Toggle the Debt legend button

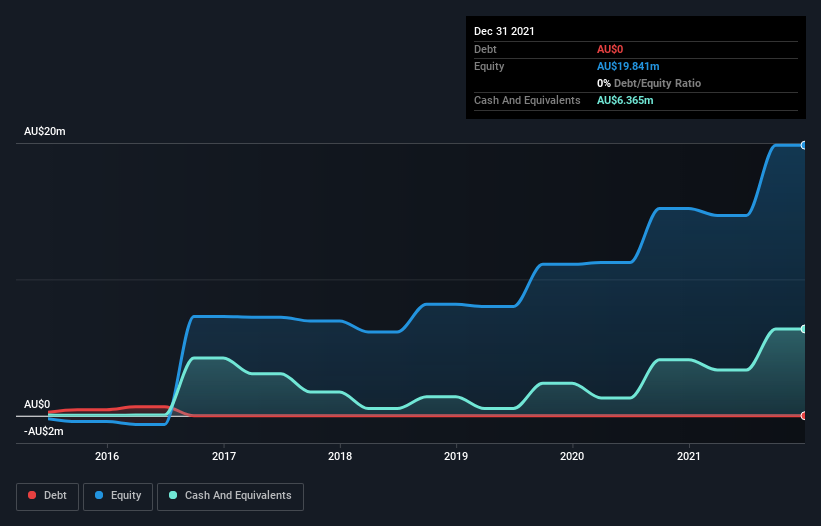(x=48, y=496)
